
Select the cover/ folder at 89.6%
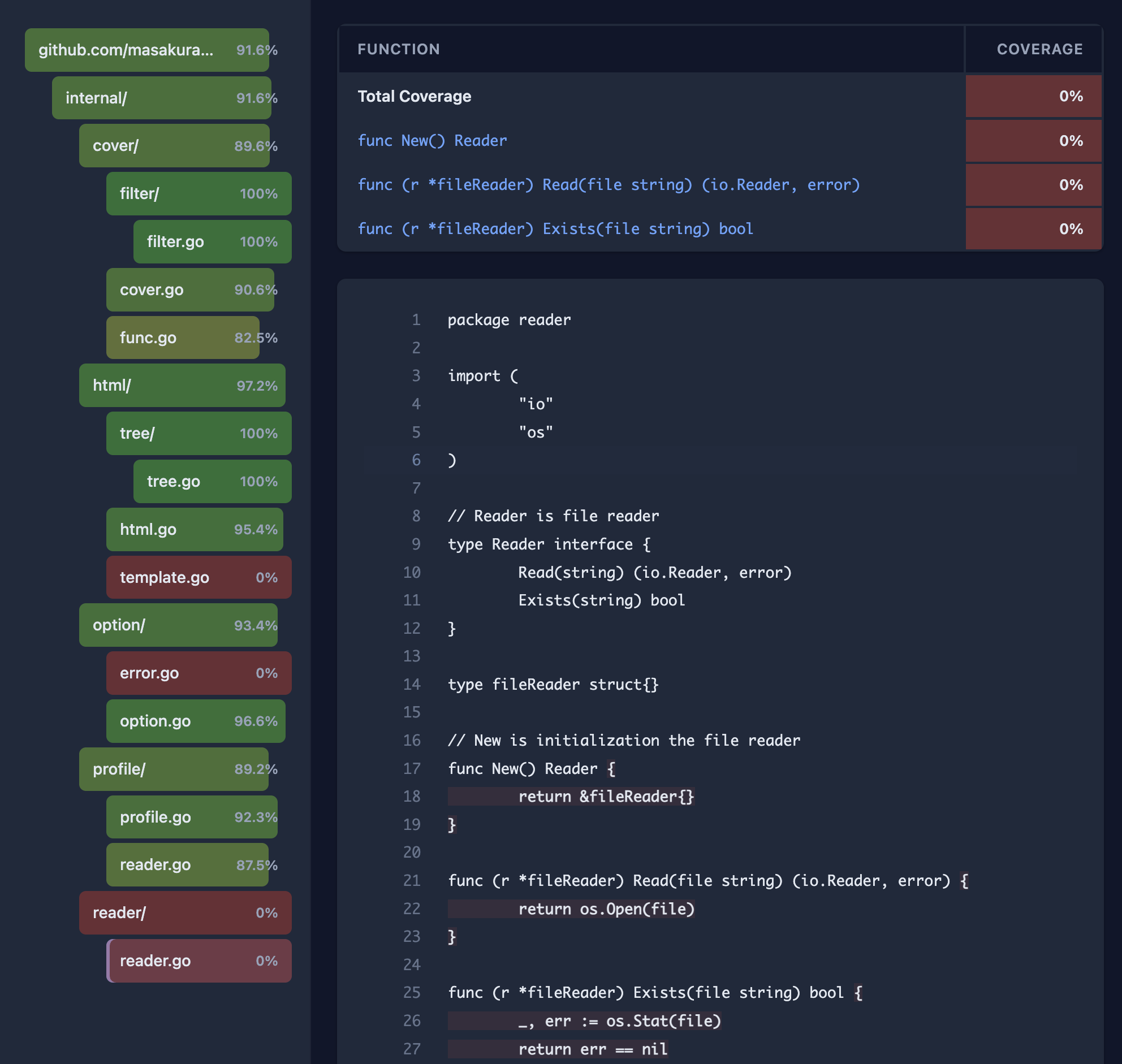click(174, 146)
